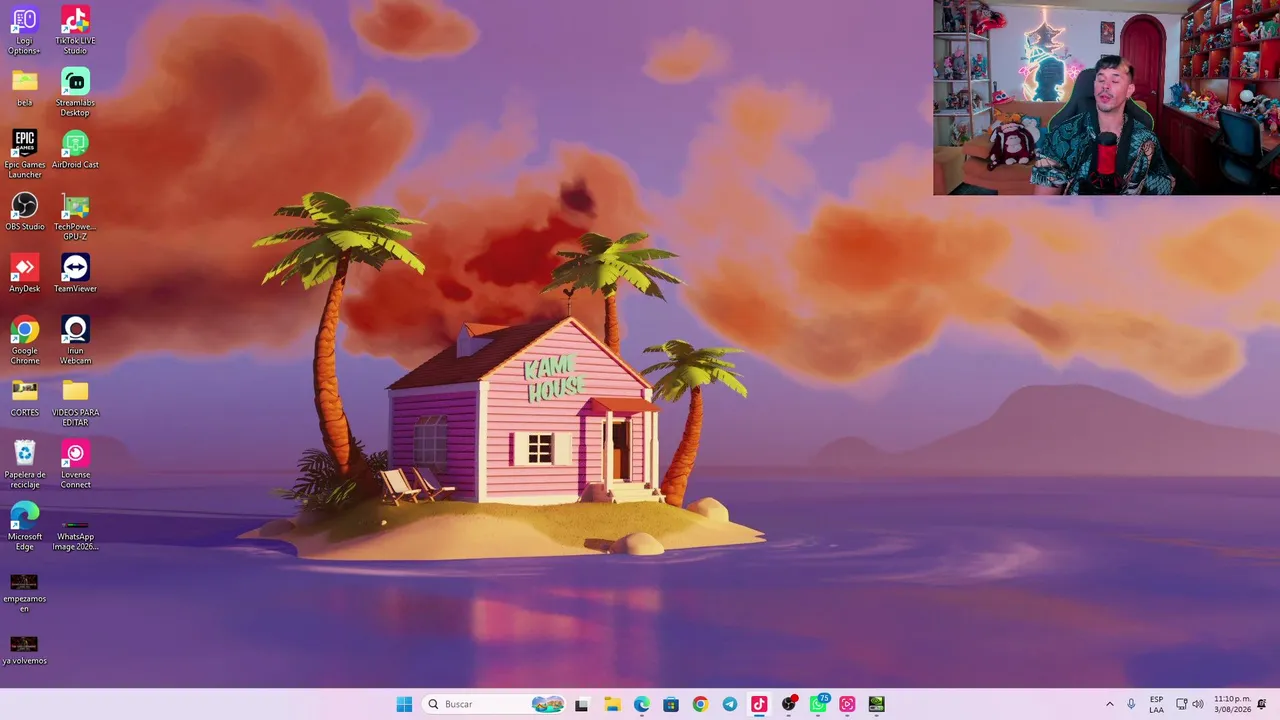Open the notifications bell icon
This screenshot has width=1280, height=720.
pyautogui.click(x=1262, y=704)
